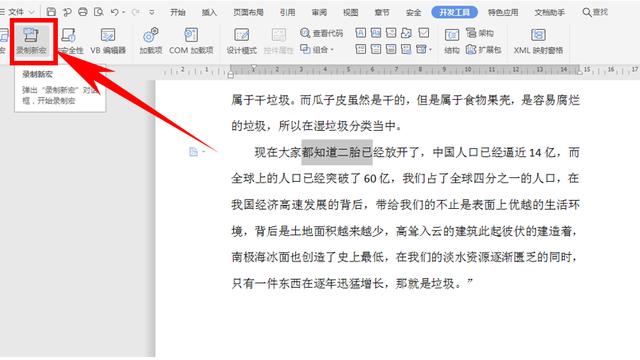Expand the undo history dropdown arrow
The image size is (640, 360).
(124, 12)
